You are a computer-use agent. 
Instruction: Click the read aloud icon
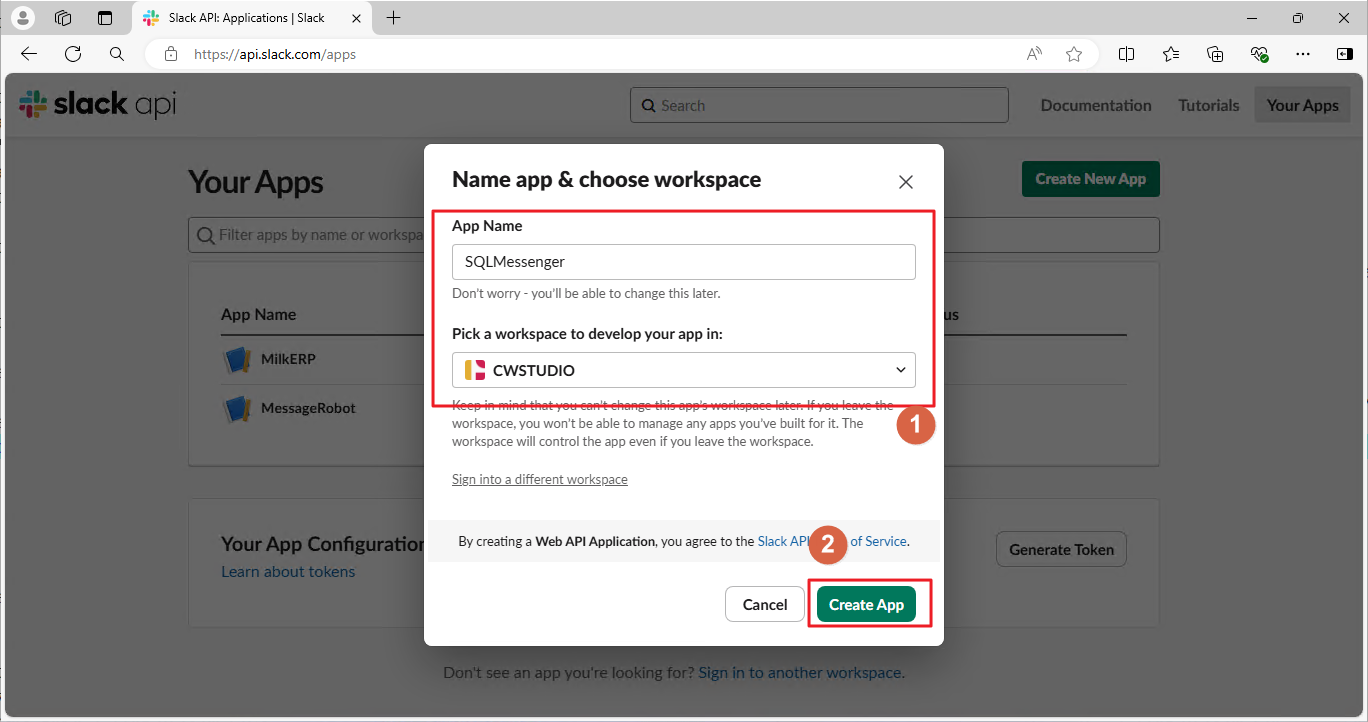1035,54
